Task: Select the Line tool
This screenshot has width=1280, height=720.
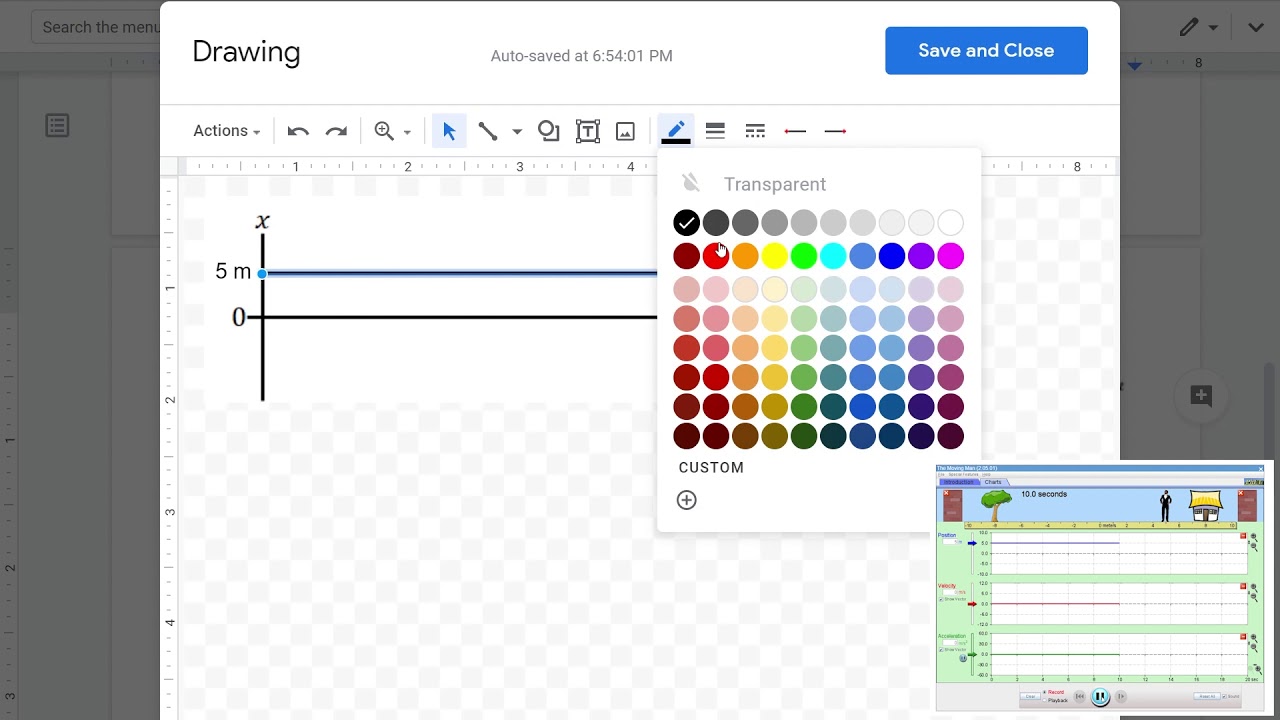Action: click(x=488, y=131)
